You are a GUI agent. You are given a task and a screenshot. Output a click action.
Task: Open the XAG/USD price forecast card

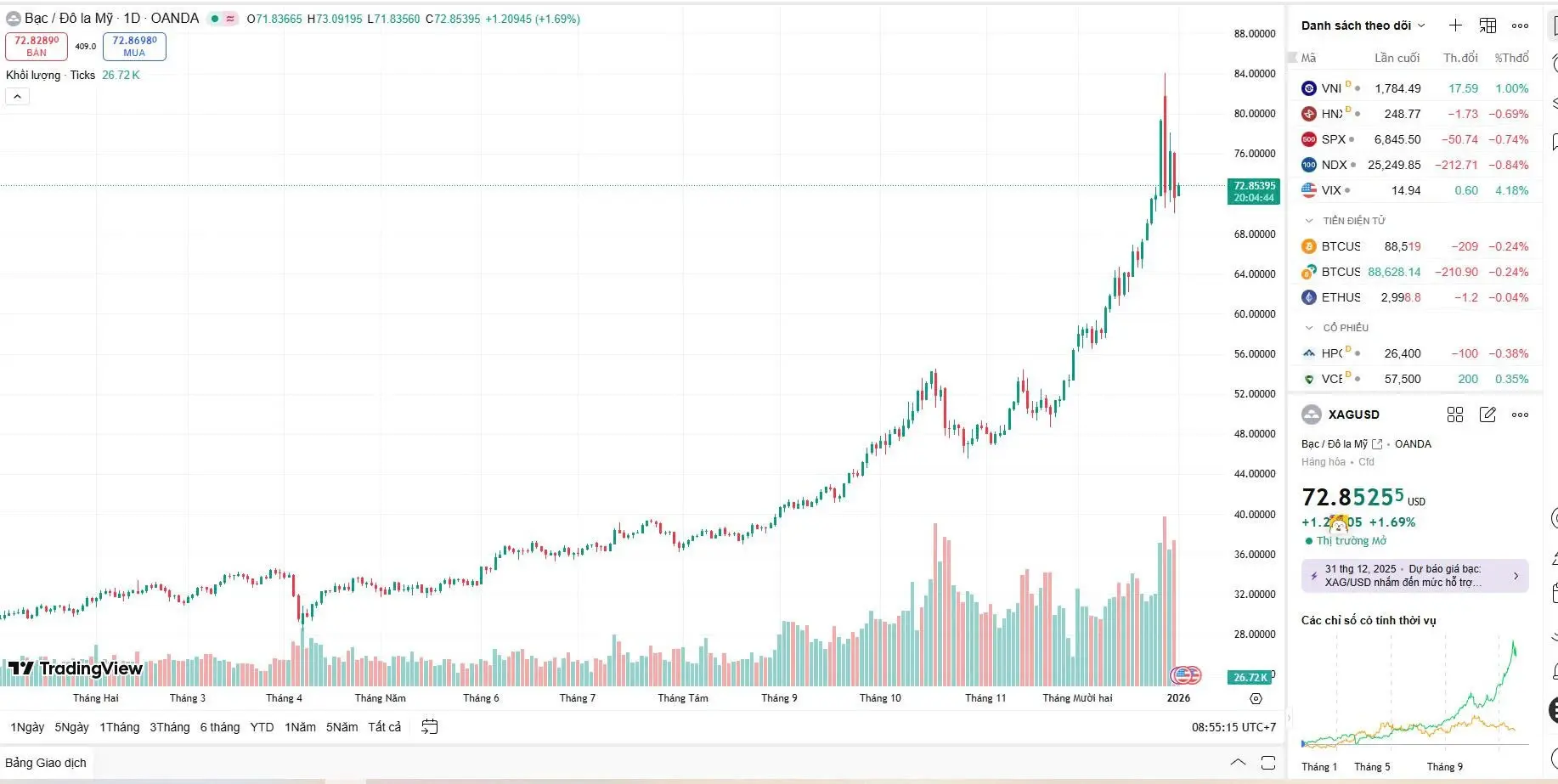click(x=1413, y=576)
